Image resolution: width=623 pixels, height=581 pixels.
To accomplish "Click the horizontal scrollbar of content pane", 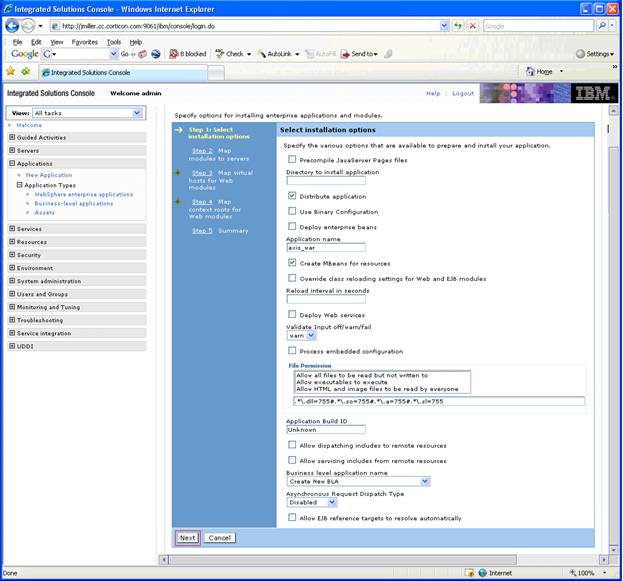I will (x=343, y=560).
